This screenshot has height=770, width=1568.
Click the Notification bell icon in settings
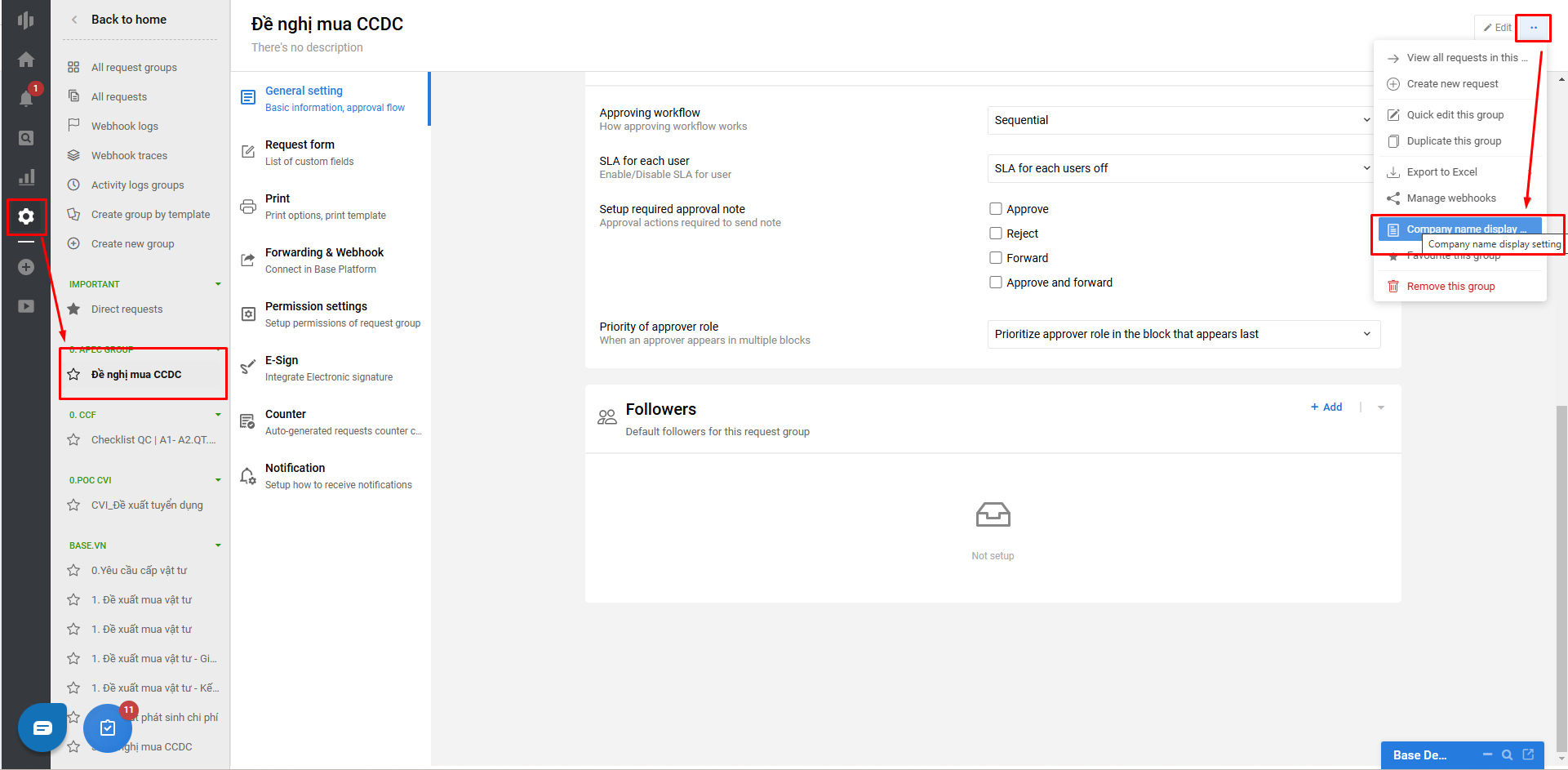(x=248, y=476)
